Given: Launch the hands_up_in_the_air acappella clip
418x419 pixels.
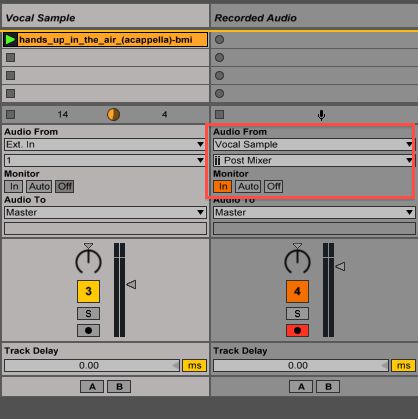Looking at the screenshot, I should coord(10,40).
